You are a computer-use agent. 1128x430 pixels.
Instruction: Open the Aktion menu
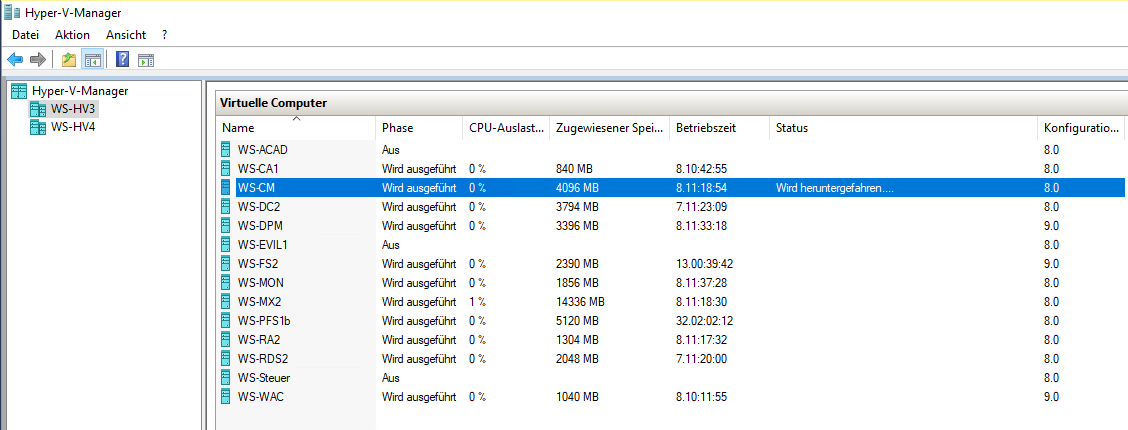[x=73, y=35]
